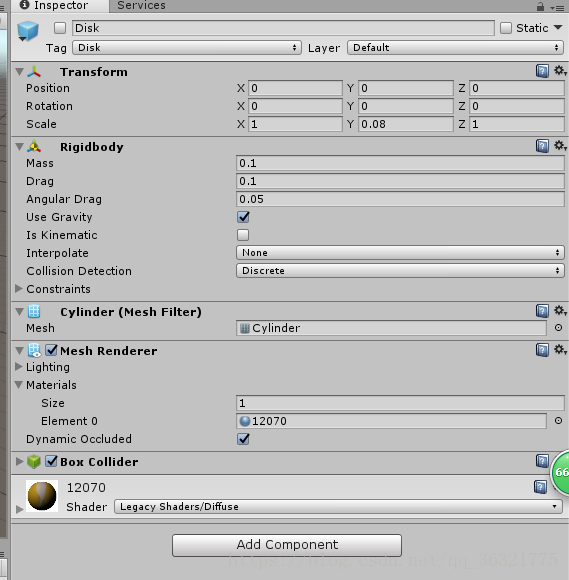The height and width of the screenshot is (580, 569).
Task: Click the Mesh field showing Cylinder
Action: coord(391,328)
